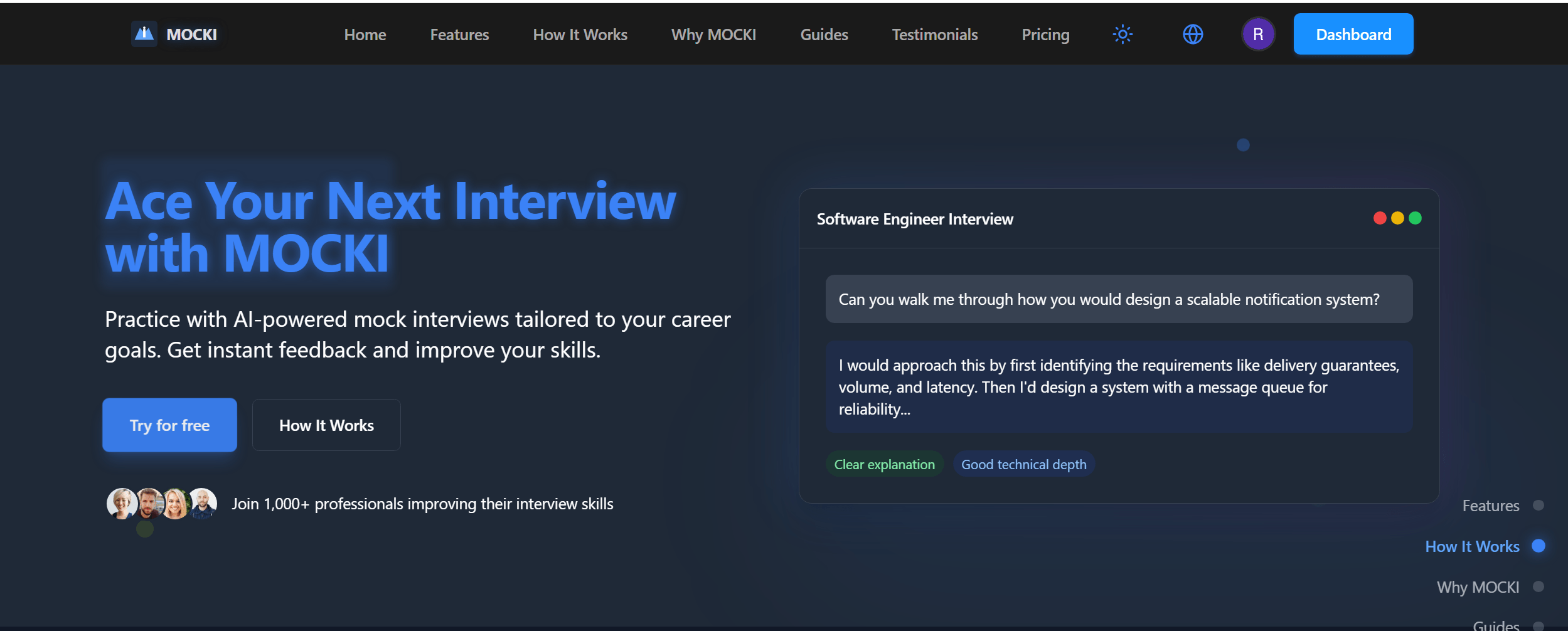Open Why MOCKI in top navigation
The height and width of the screenshot is (631, 1568).
point(713,35)
